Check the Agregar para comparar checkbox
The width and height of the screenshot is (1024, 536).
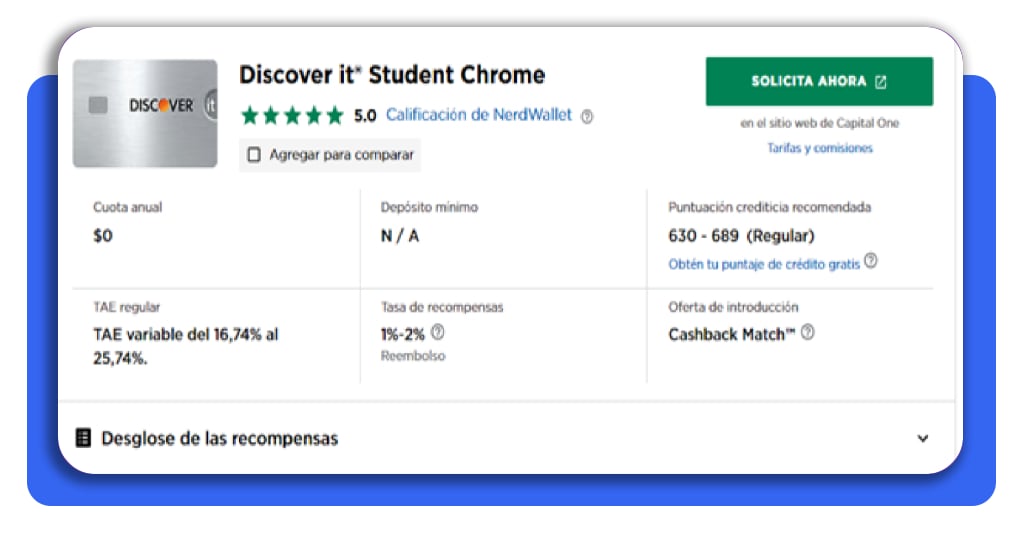[254, 155]
